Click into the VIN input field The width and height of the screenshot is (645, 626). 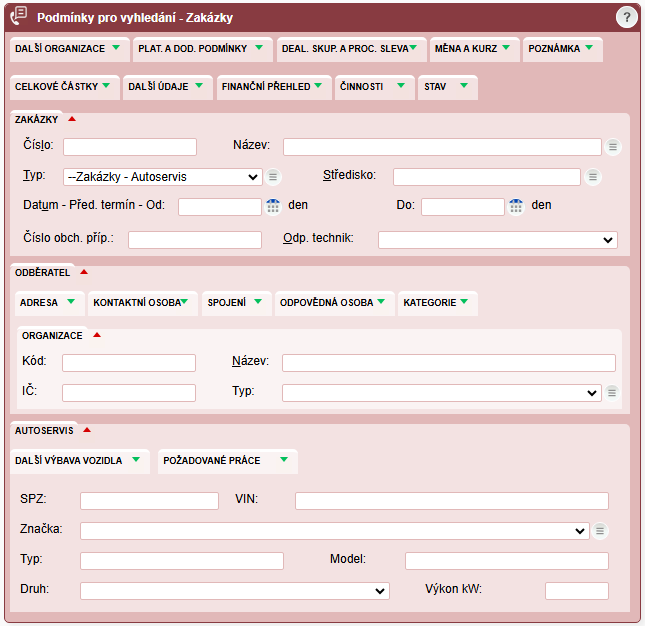point(451,501)
